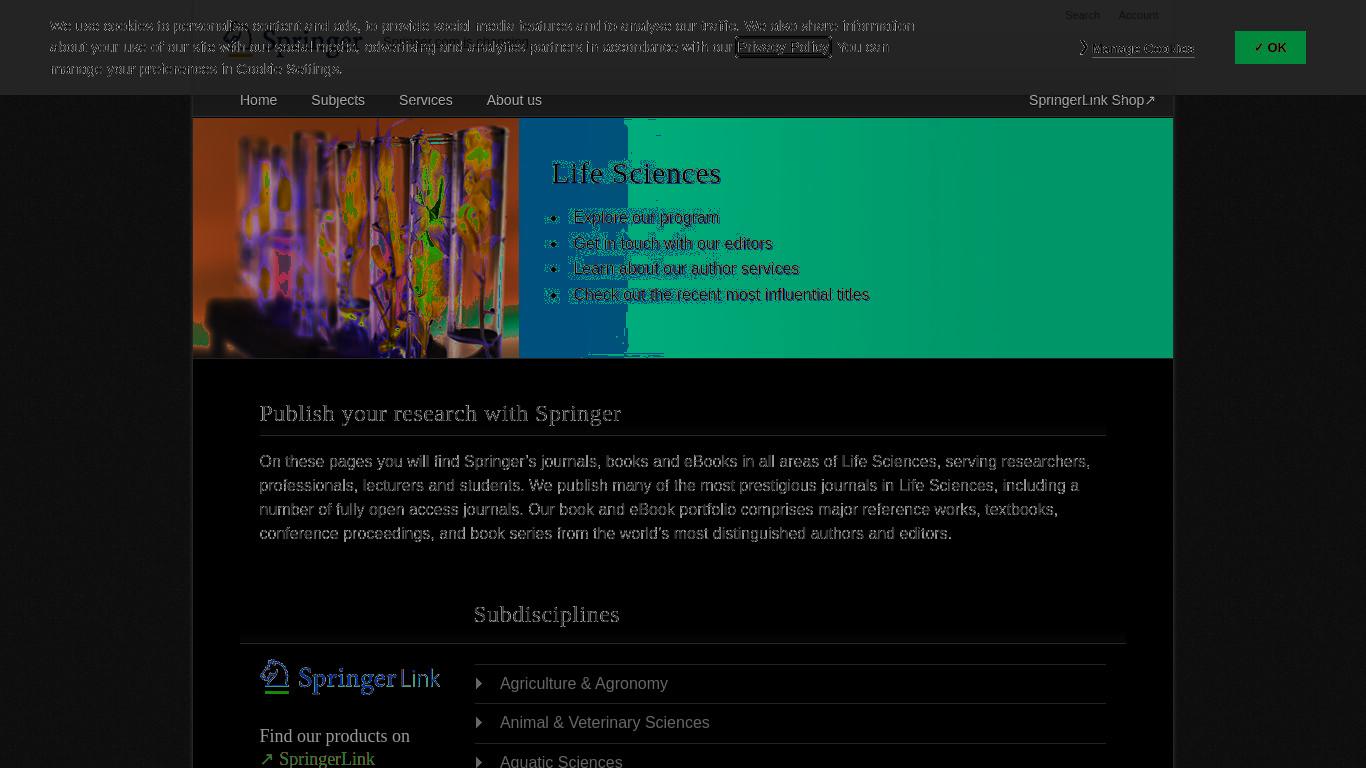Screen dimensions: 1366x768
Task: Visit SpringerLink Shop
Action: (x=1092, y=100)
